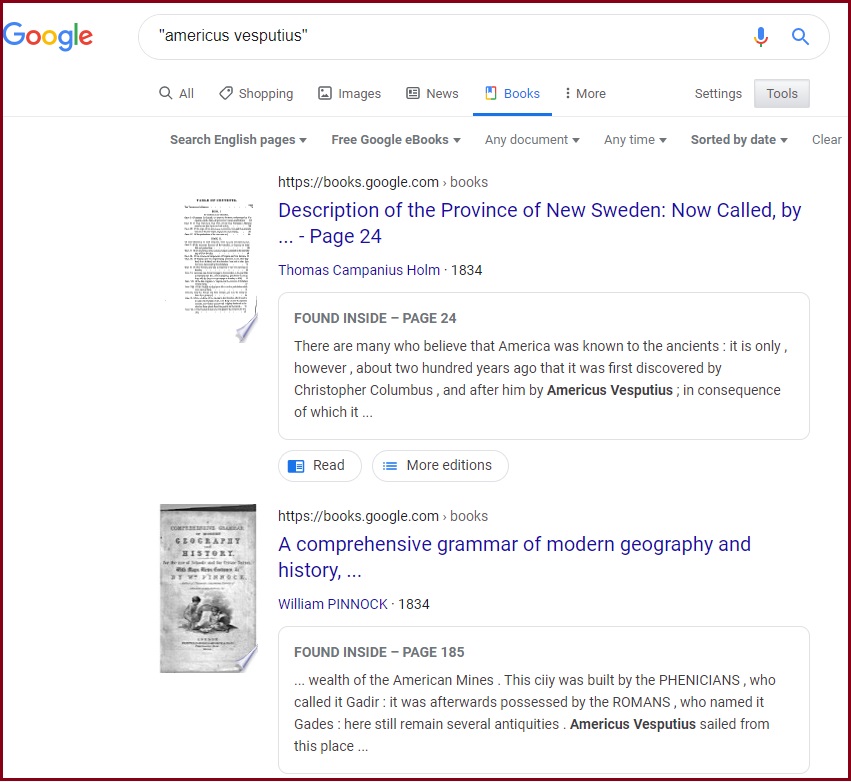851x782 pixels.
Task: Expand the Search English pages filter
Action: point(238,139)
